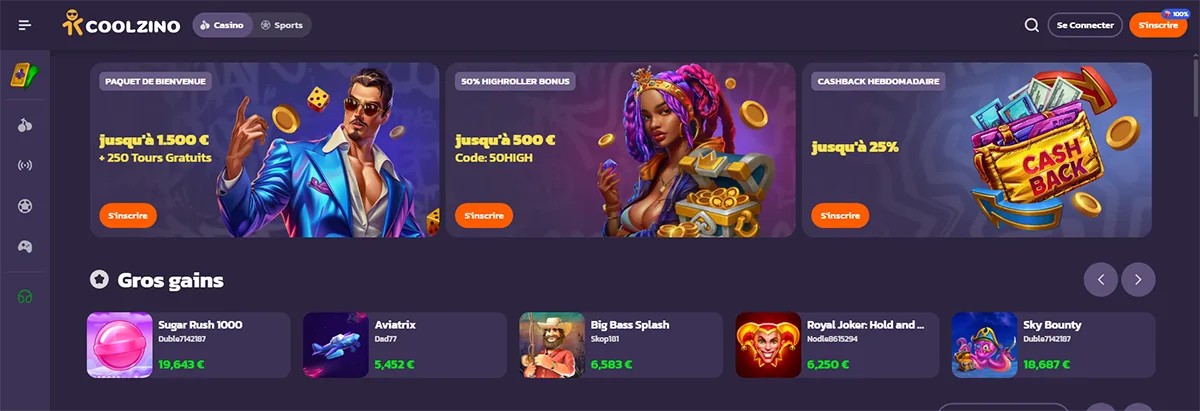Show next Gros gains with the right arrow
Screen dimensions: 1200x411
pos(1138,280)
